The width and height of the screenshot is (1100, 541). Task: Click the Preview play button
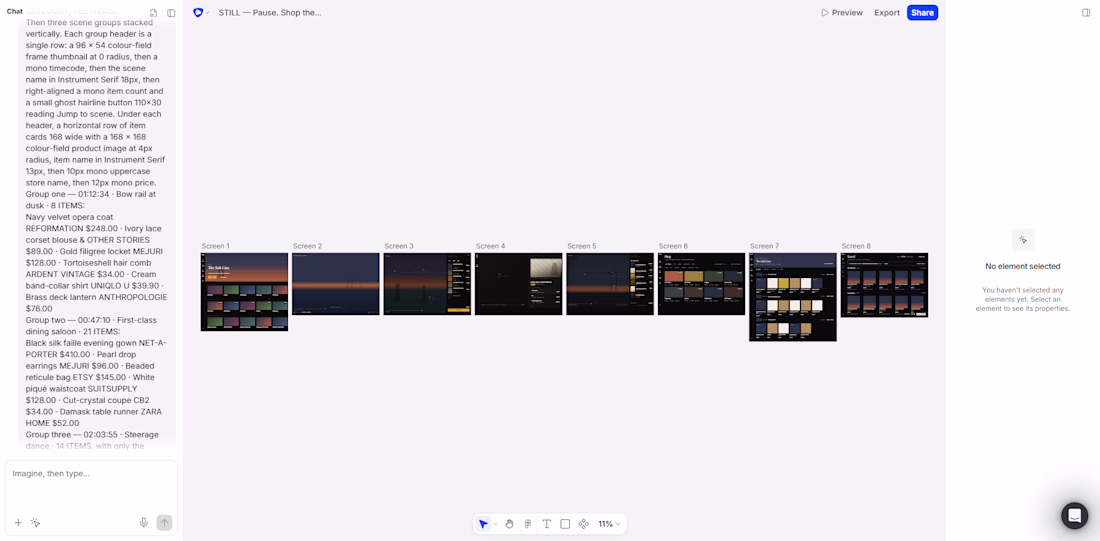pyautogui.click(x=842, y=13)
